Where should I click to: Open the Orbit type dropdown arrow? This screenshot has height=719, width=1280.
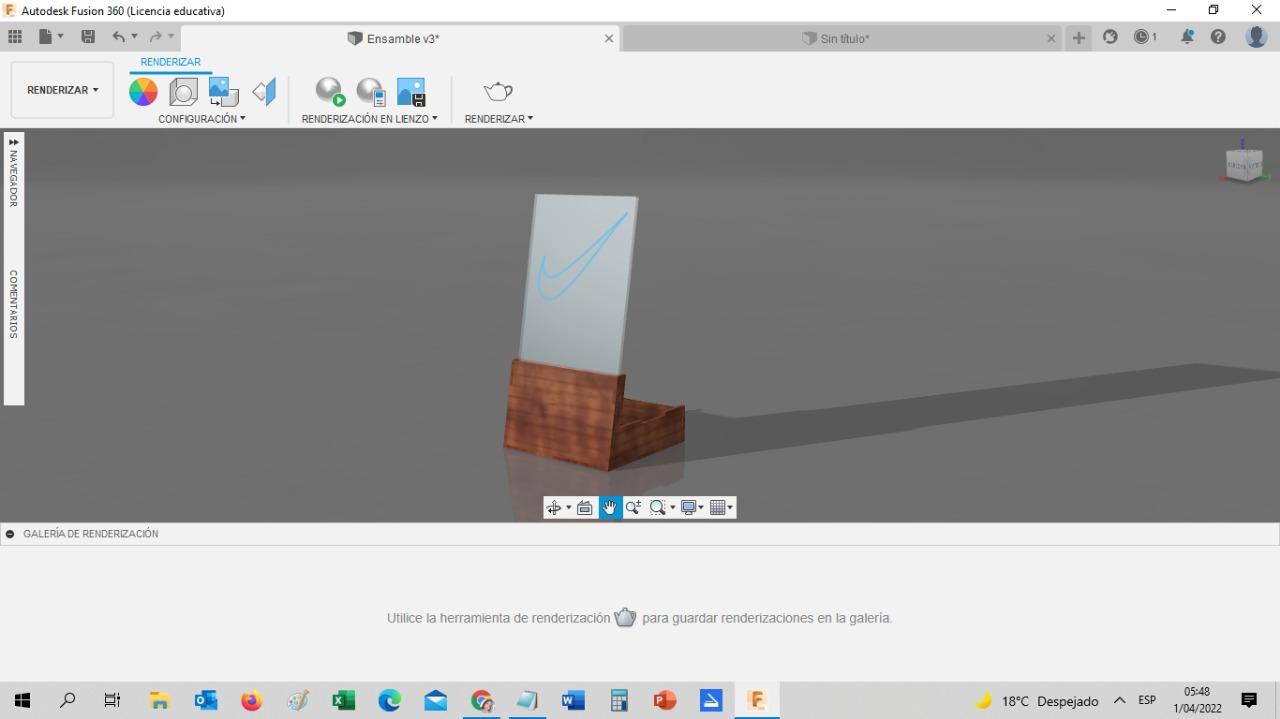pos(569,508)
